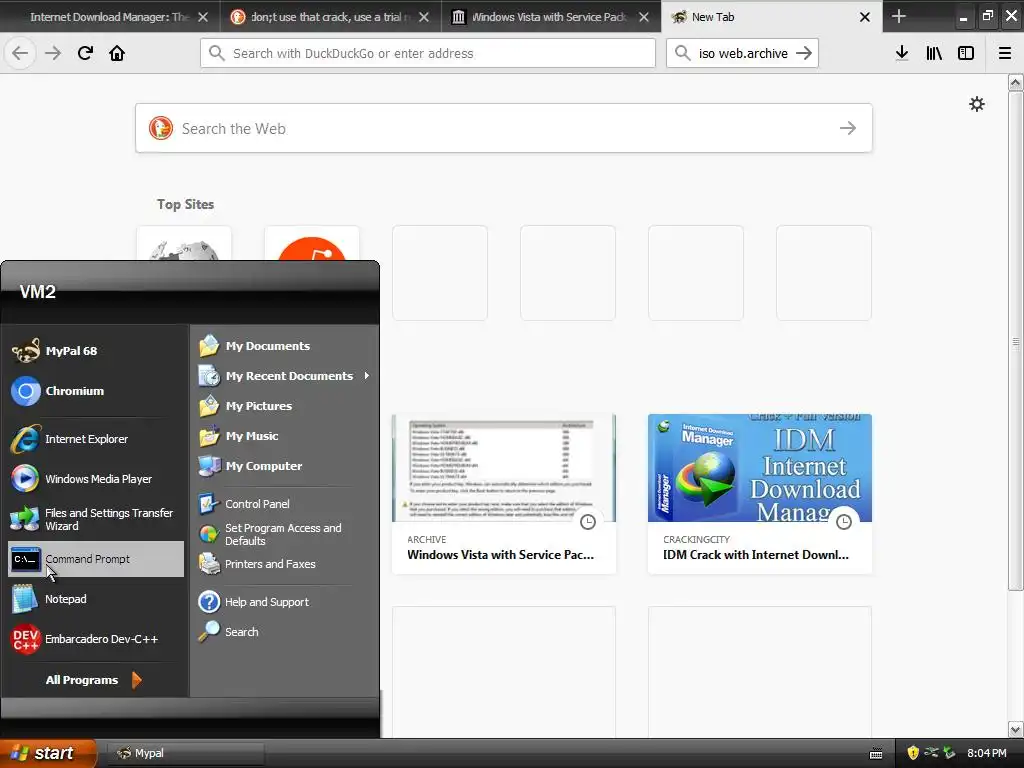1024x768 pixels.
Task: Toggle the browser sidebar
Action: point(966,53)
